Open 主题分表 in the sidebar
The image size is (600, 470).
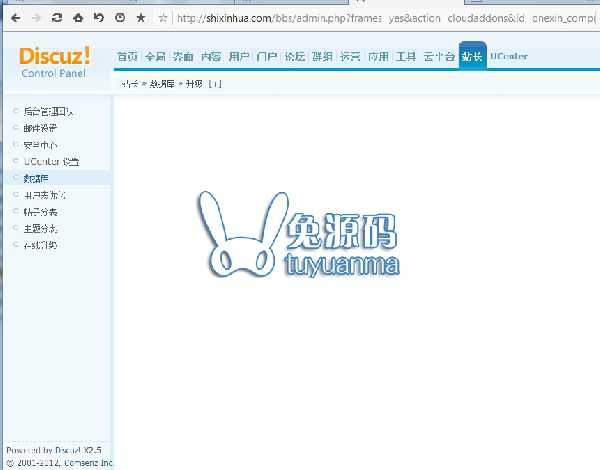pos(40,228)
